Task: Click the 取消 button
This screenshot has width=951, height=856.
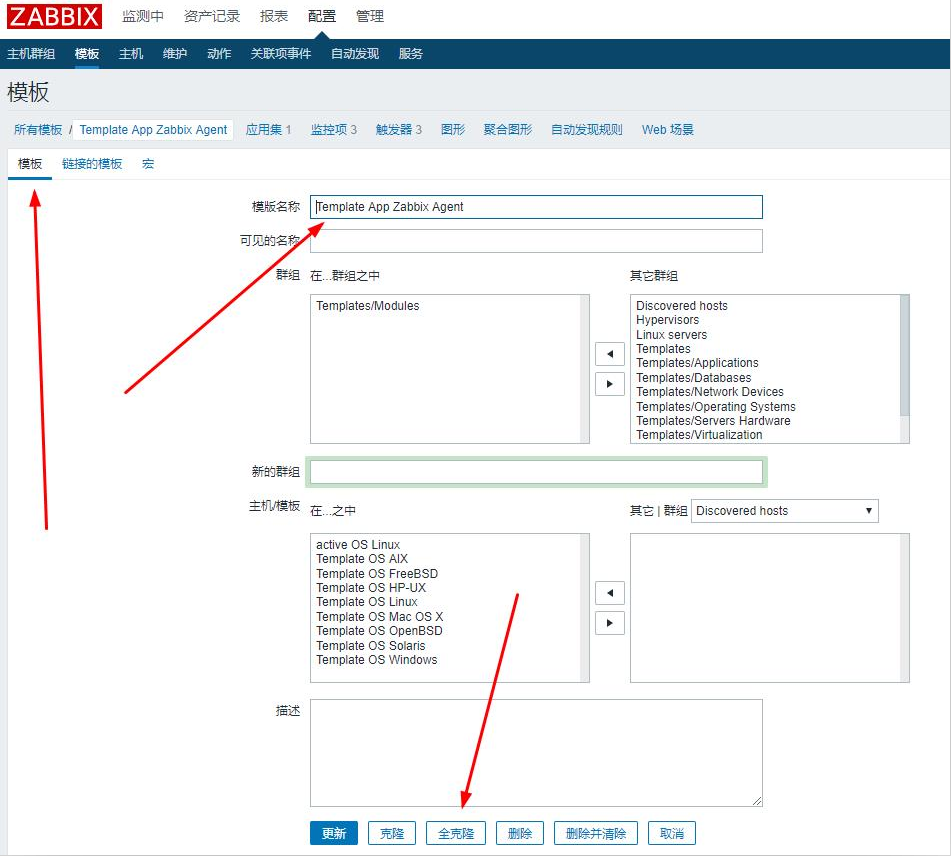Action: tap(671, 834)
